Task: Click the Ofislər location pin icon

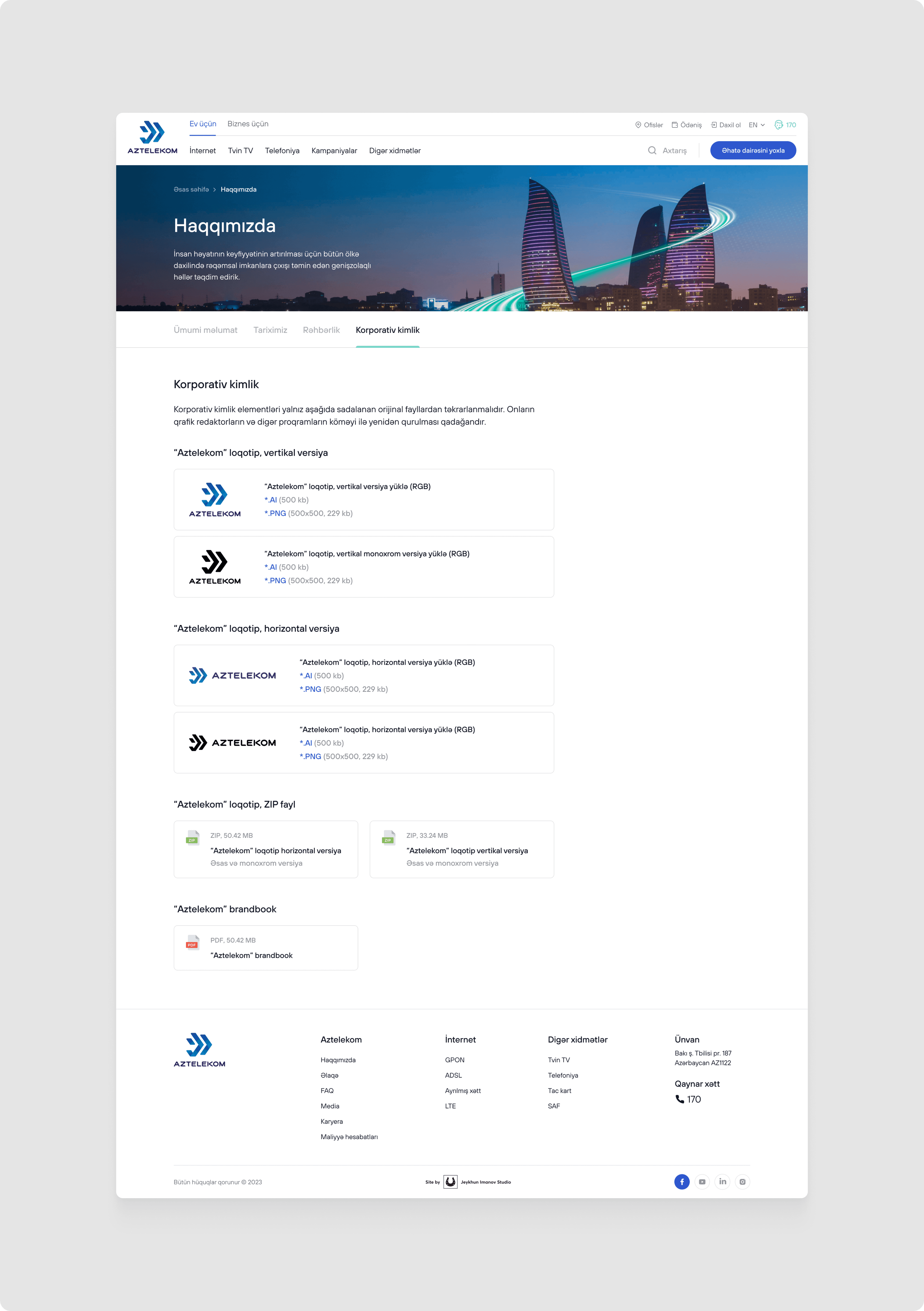Action: pos(638,125)
